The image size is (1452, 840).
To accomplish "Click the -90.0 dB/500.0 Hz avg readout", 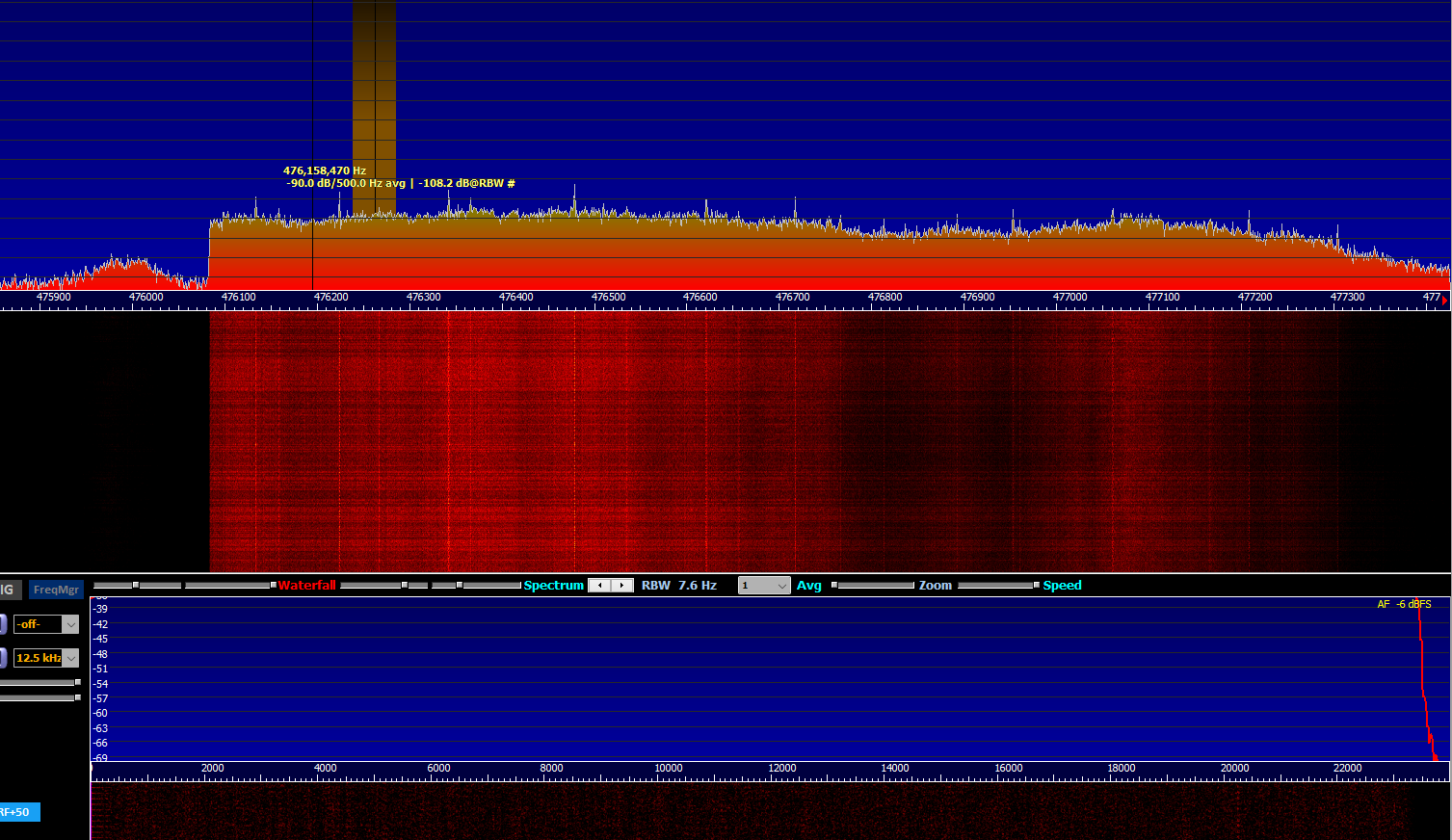I will tap(346, 183).
